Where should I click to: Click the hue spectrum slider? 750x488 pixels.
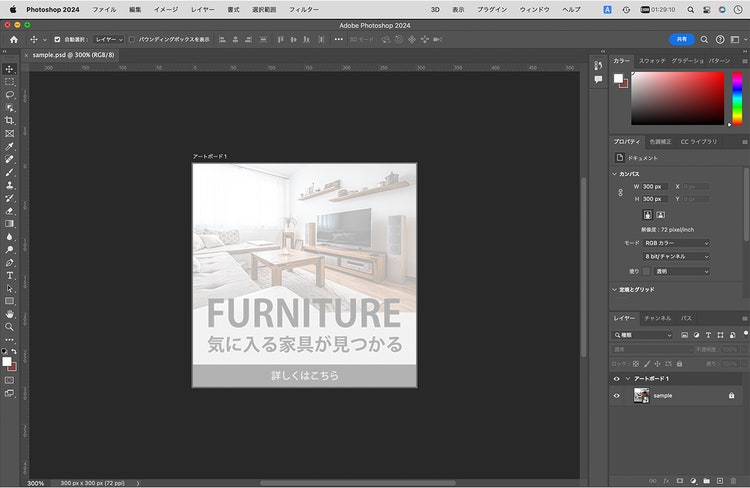click(737, 99)
